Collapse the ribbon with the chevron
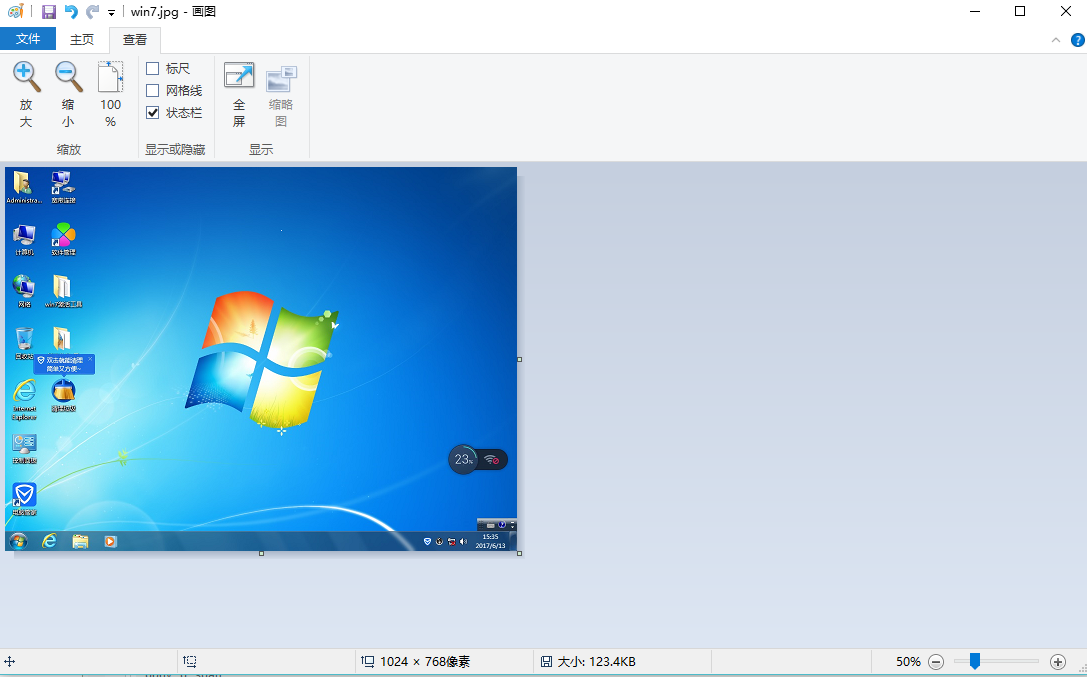This screenshot has width=1087, height=677. pos(1056,40)
